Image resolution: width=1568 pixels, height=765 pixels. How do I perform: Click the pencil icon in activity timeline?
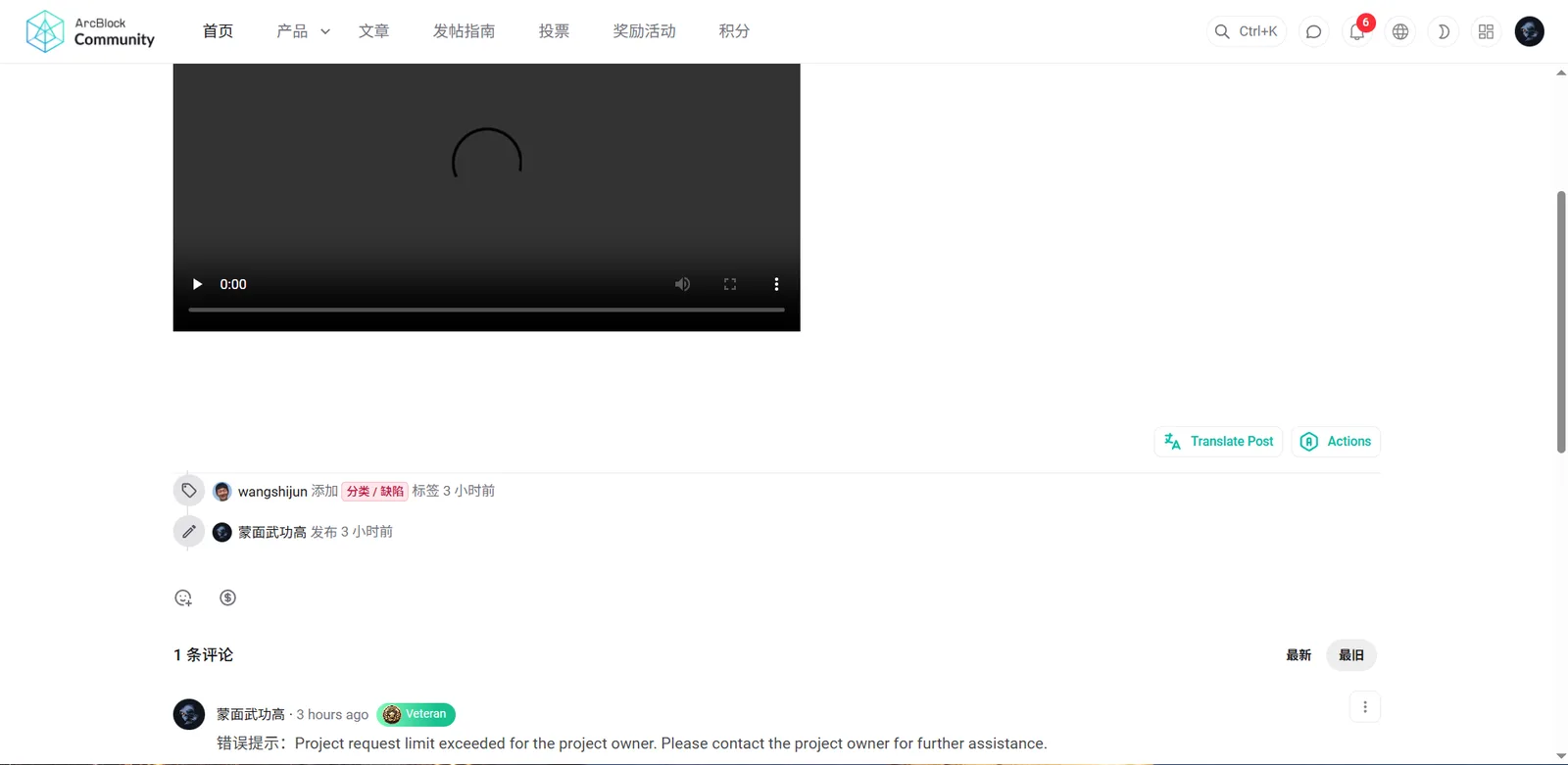coord(189,532)
